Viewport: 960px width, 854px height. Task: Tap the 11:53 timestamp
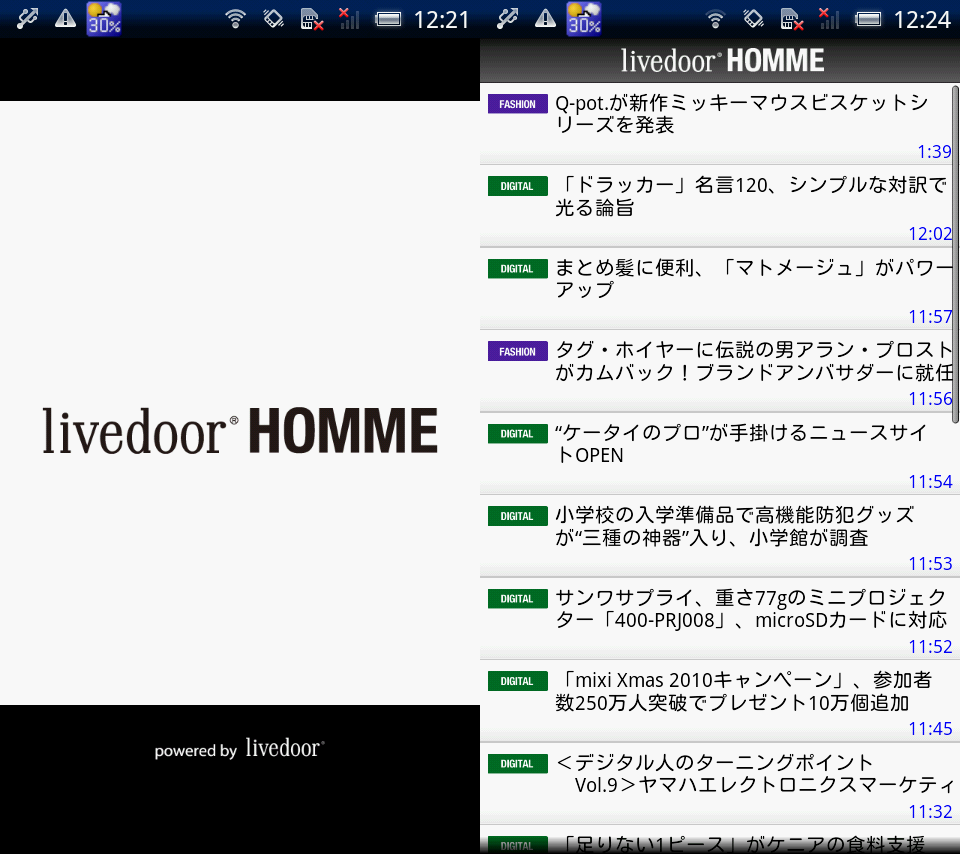coord(930,563)
